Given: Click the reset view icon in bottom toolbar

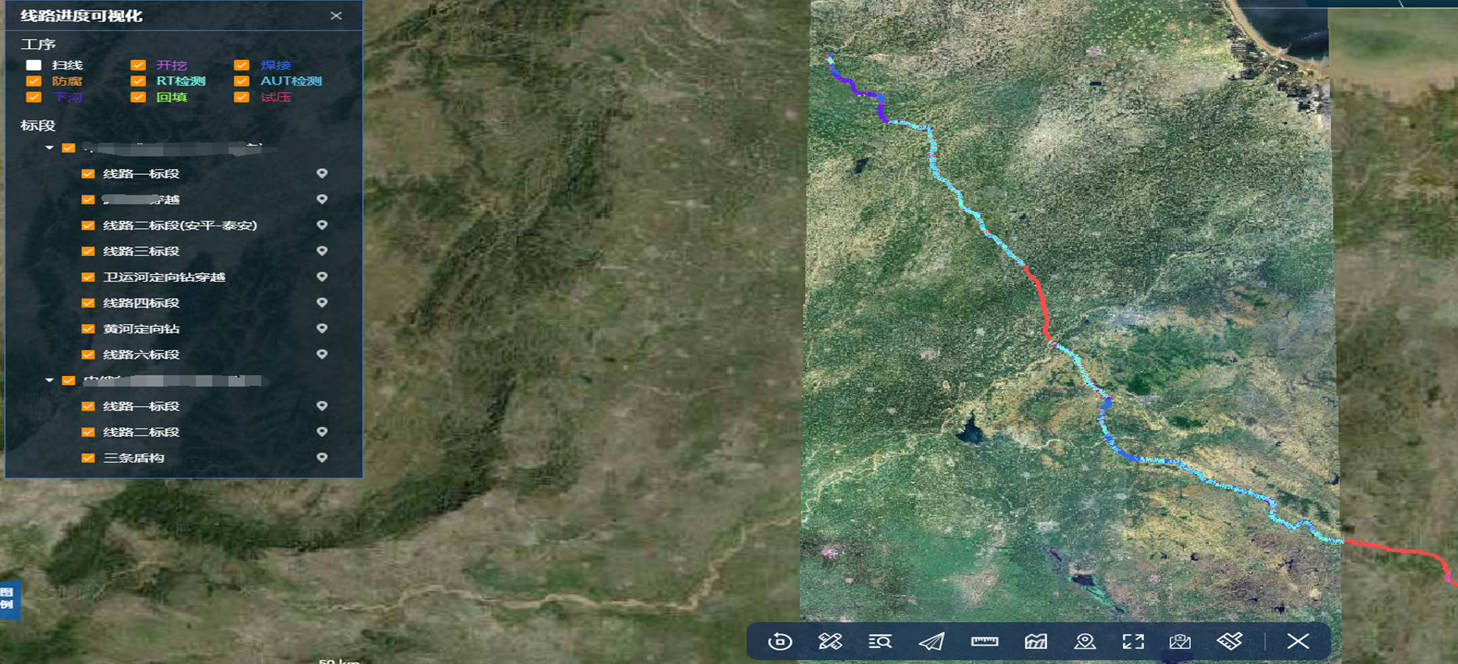Looking at the screenshot, I should [781, 642].
